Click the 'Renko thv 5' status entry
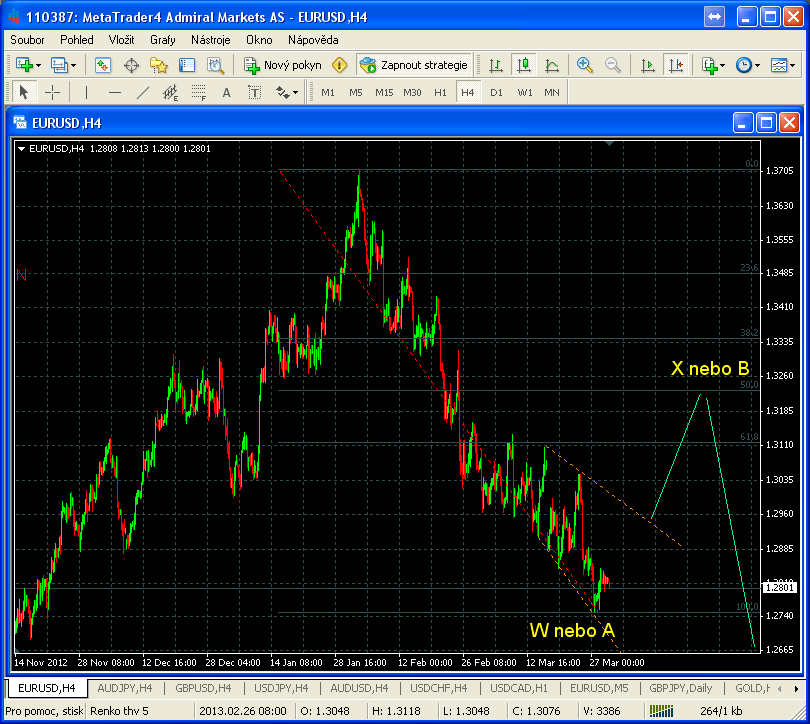The height and width of the screenshot is (724, 810). (119, 711)
